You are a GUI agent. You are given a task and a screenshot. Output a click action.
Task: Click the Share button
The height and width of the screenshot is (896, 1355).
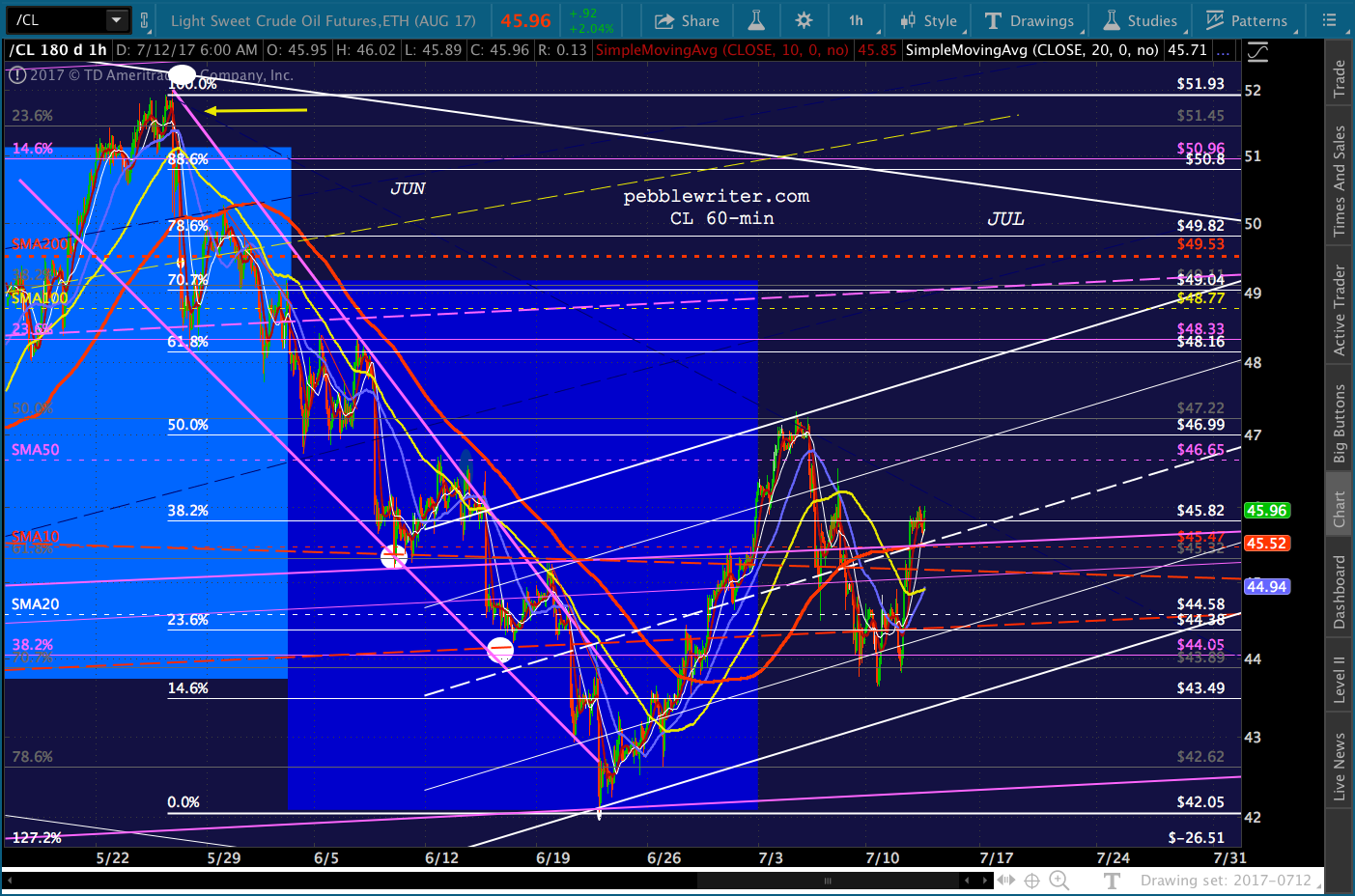pyautogui.click(x=687, y=20)
